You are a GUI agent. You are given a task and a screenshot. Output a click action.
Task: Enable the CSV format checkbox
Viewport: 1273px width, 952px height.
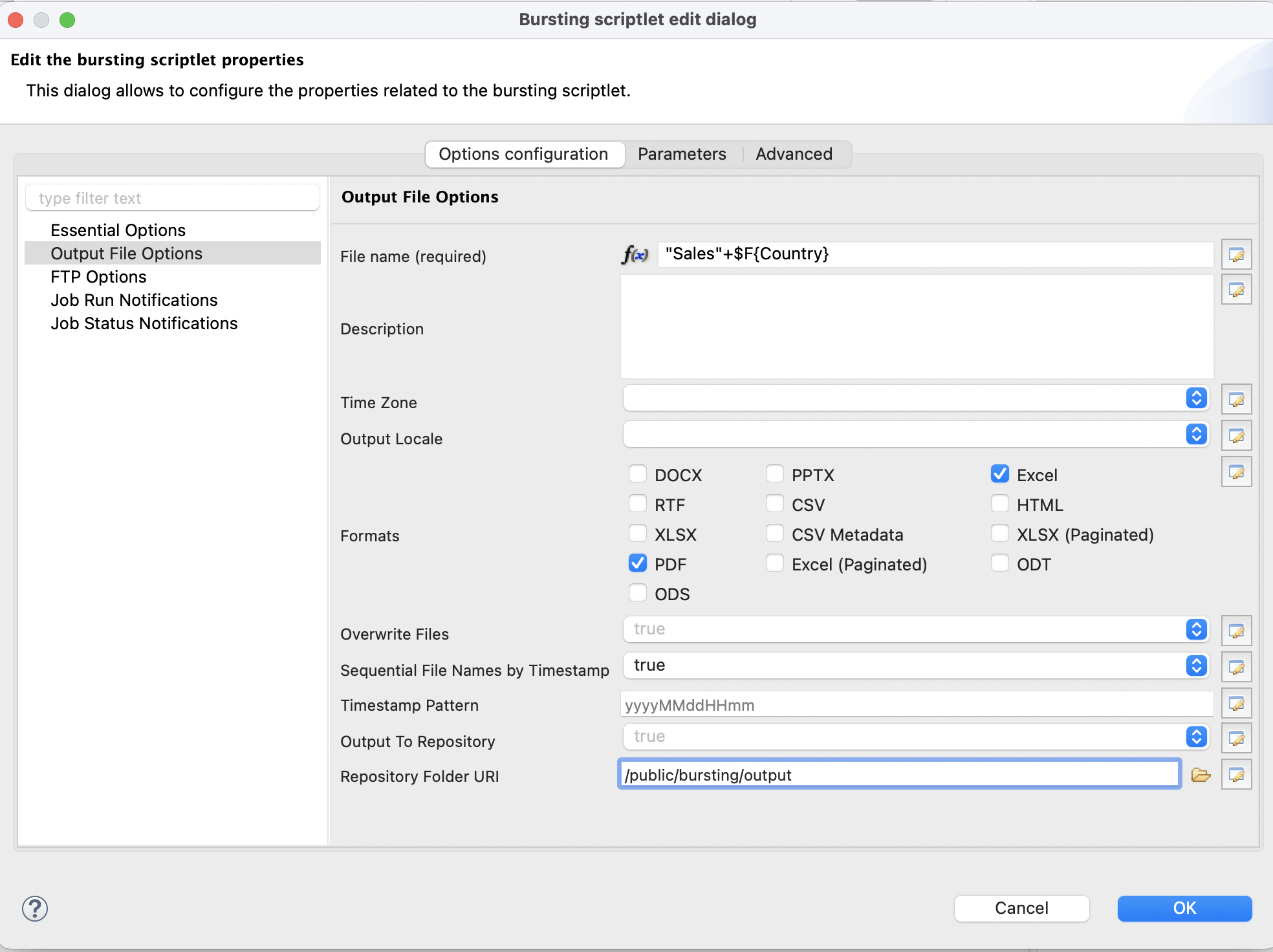pos(775,504)
